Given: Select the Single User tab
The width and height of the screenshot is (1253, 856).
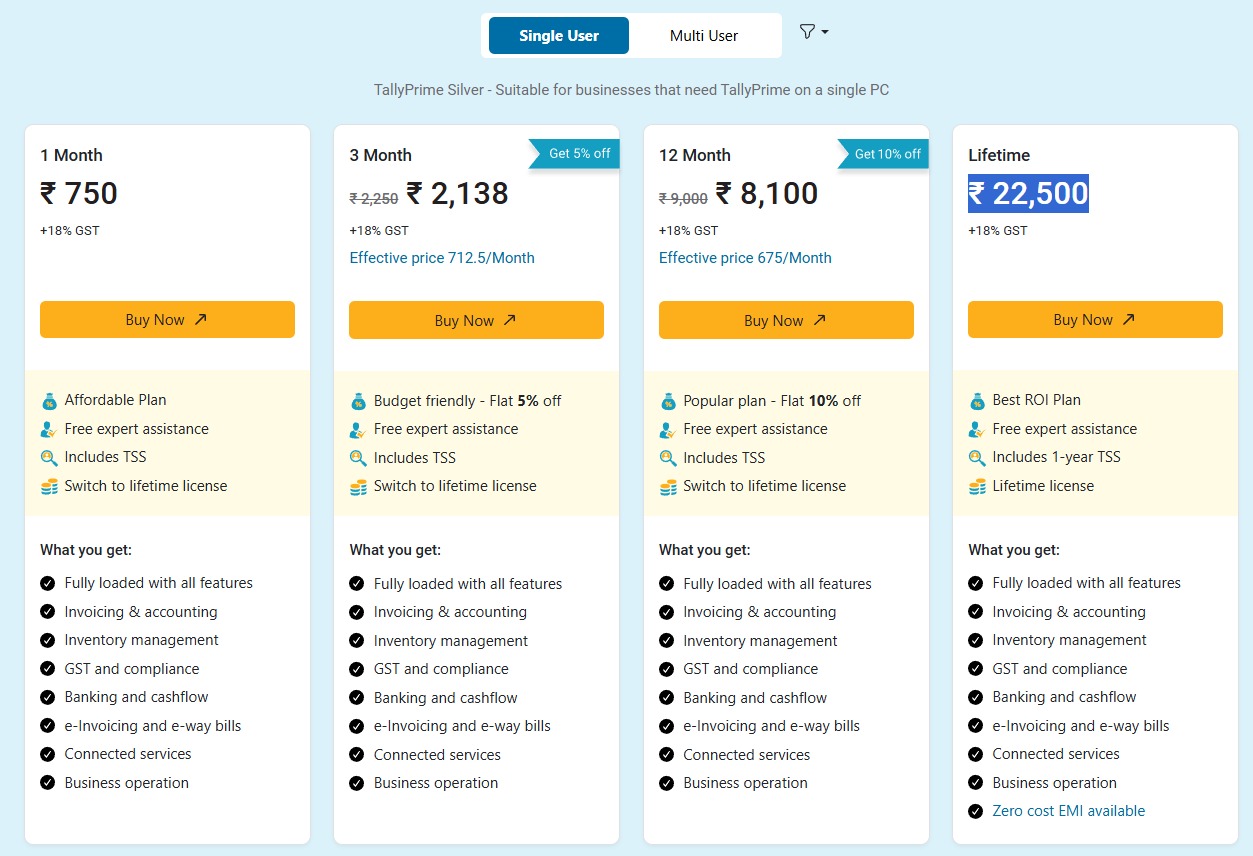Looking at the screenshot, I should tap(559, 36).
